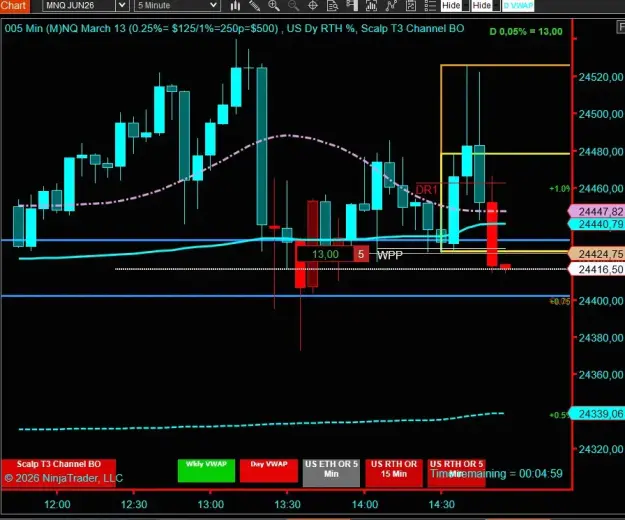
Task: Toggle the US RTH OR 5 Min button
Action: (x=456, y=473)
